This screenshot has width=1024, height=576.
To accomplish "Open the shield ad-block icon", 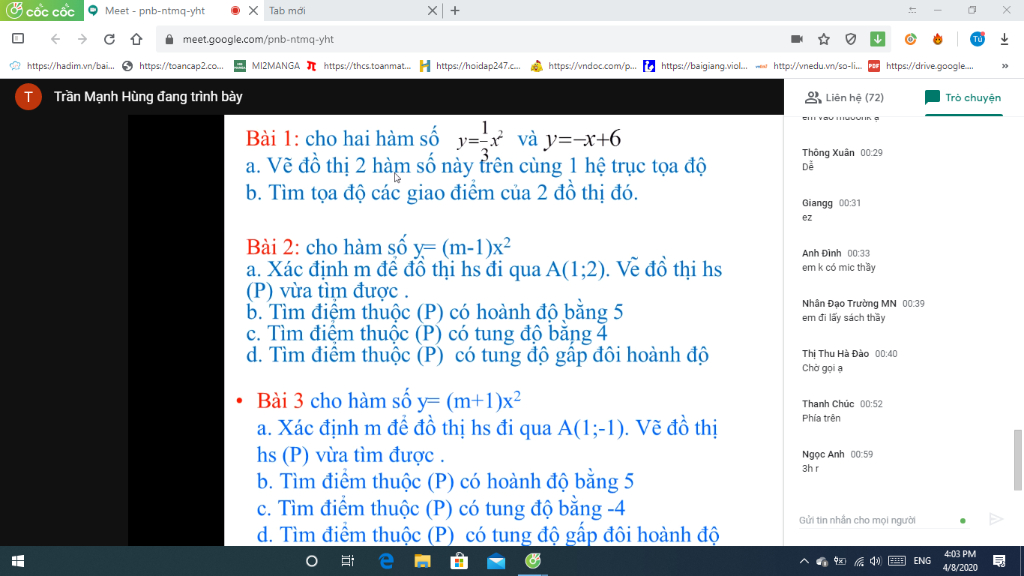I will [850, 39].
